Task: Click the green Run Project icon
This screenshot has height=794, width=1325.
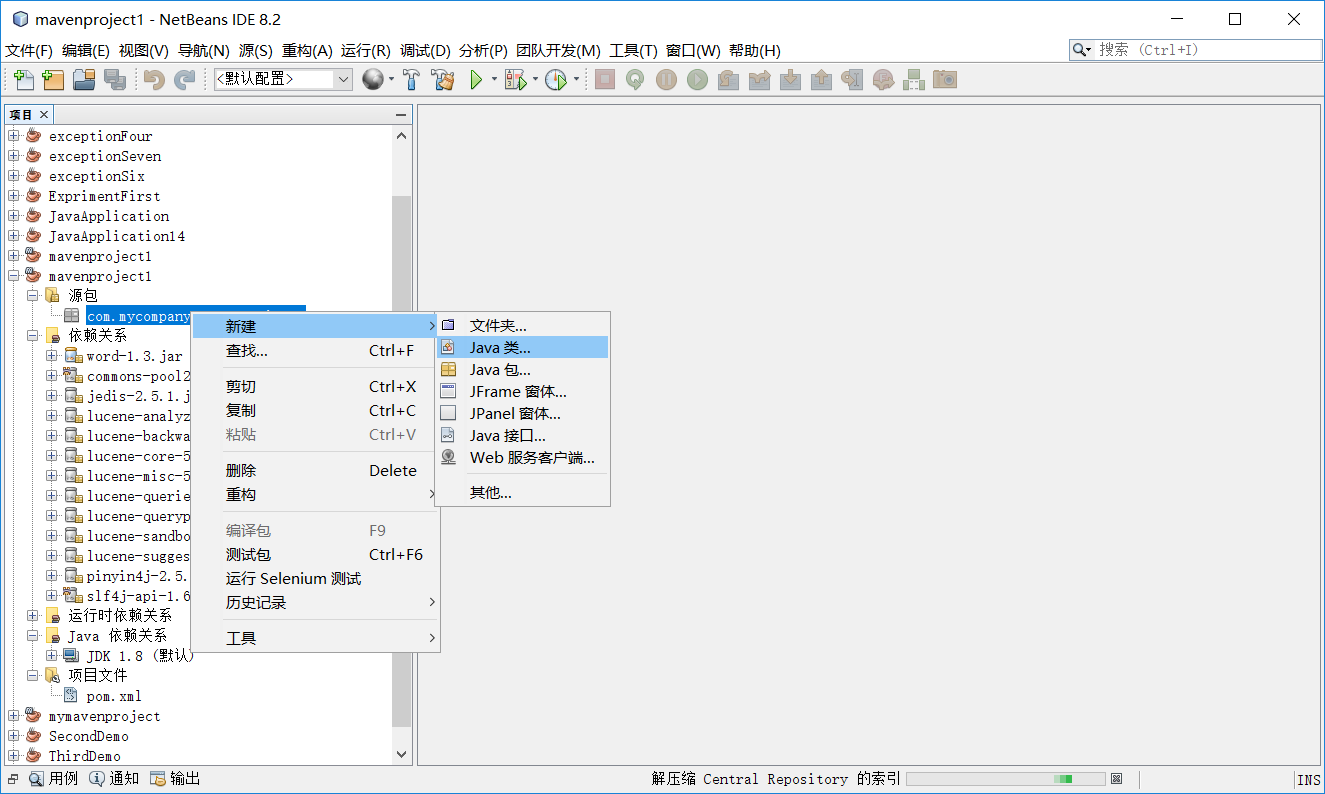Action: [476, 80]
